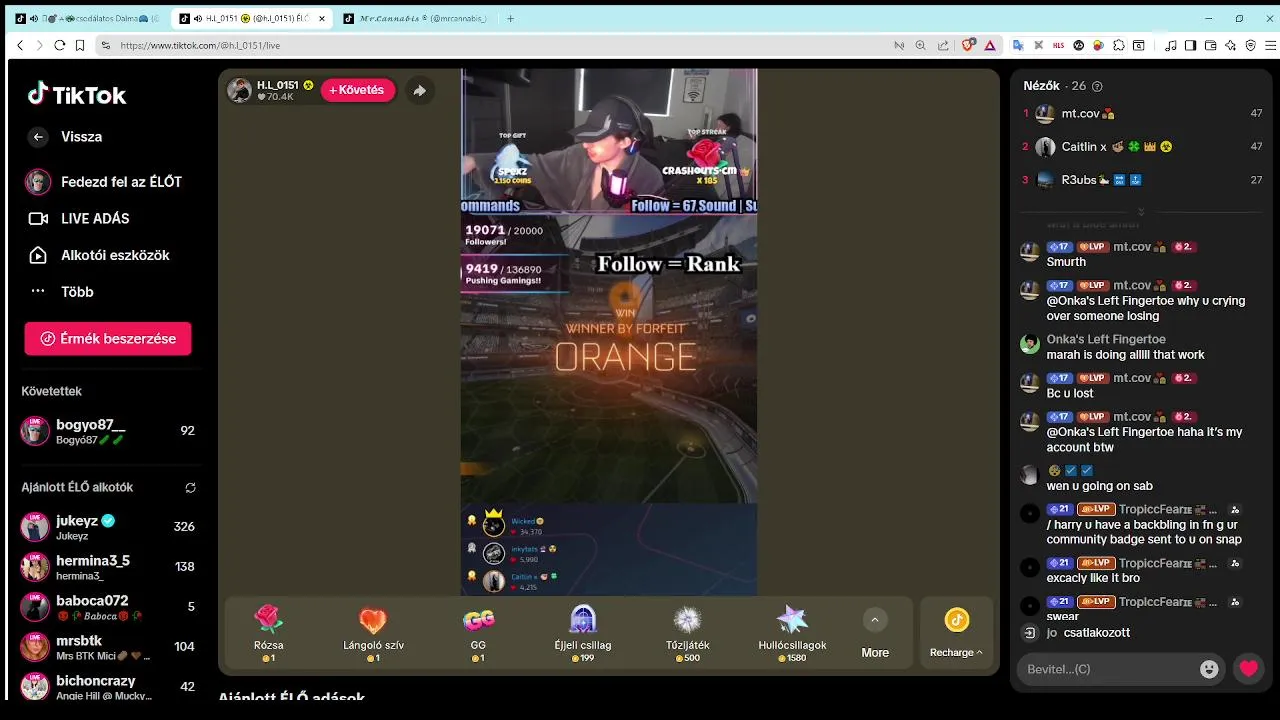Open Brave Leo AI sparkle icon
1280x720 pixels.
tap(1231, 45)
